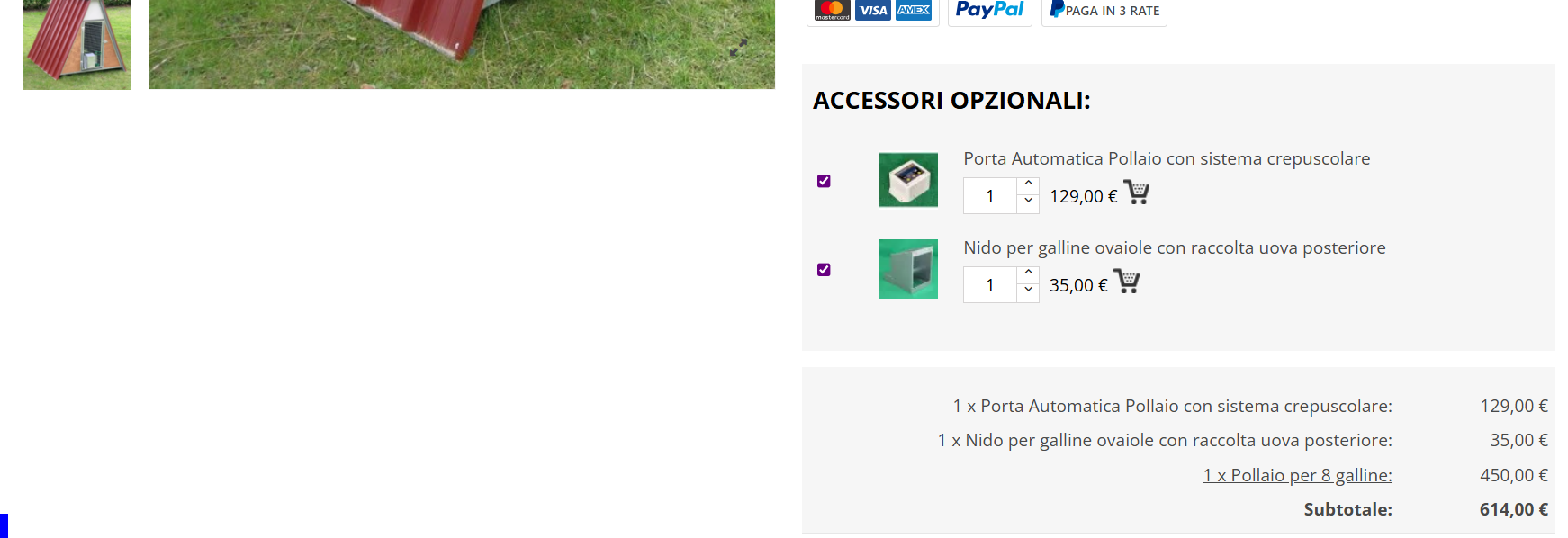The height and width of the screenshot is (538, 1568).
Task: Click the Mastercard payment icon
Action: [x=833, y=11]
